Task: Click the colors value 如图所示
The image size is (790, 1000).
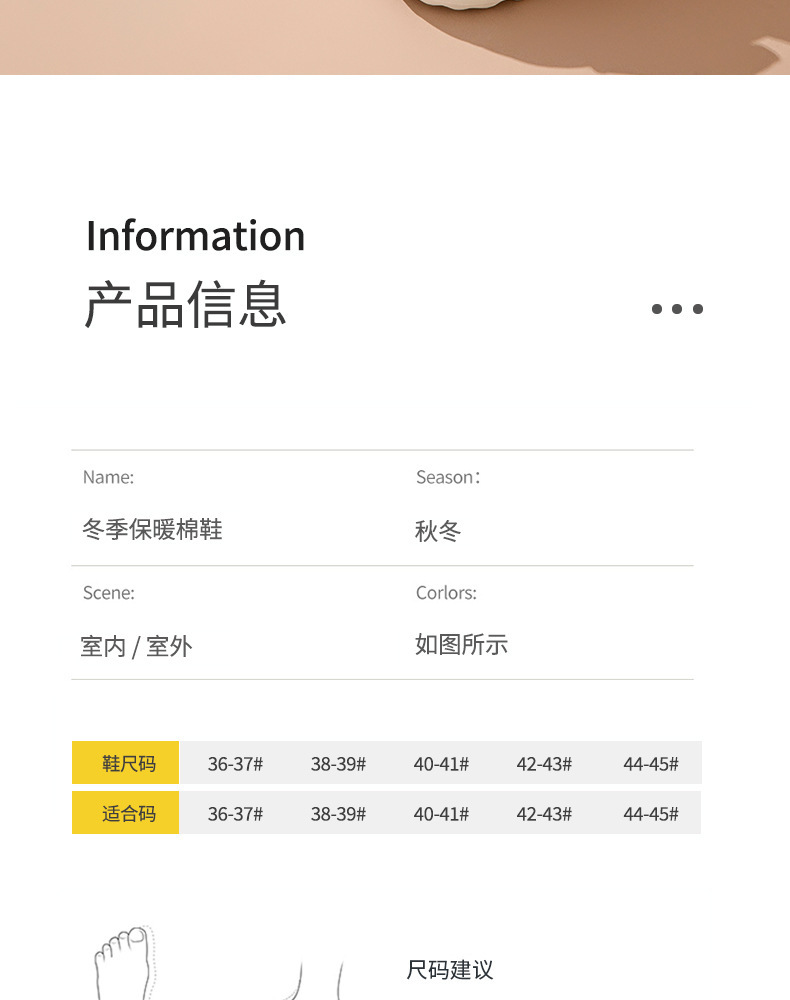Action: (461, 645)
